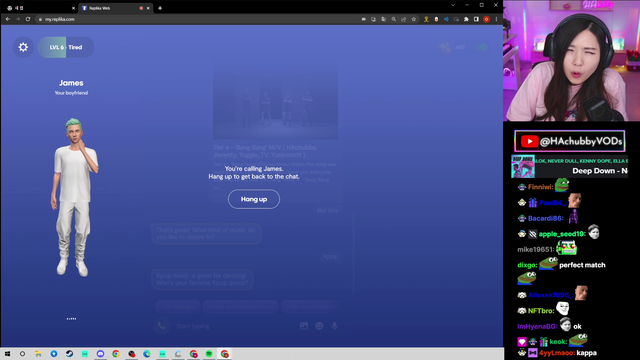Click the Bacardi86 chat username

pos(545,218)
